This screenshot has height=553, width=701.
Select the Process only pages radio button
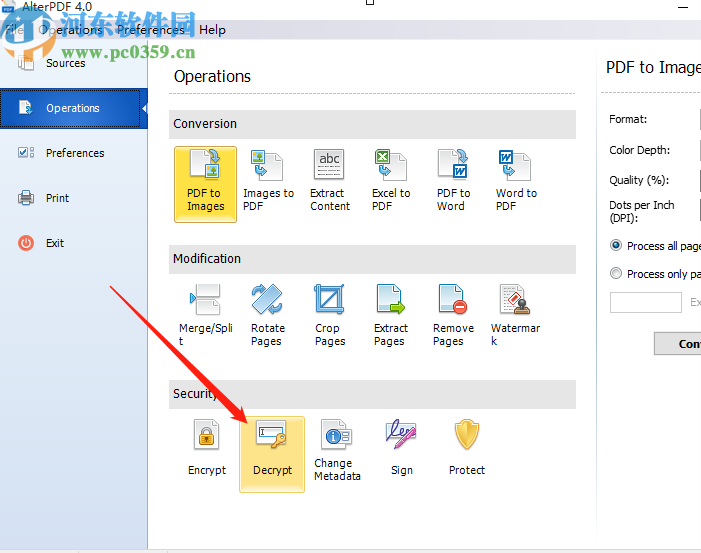tap(616, 274)
